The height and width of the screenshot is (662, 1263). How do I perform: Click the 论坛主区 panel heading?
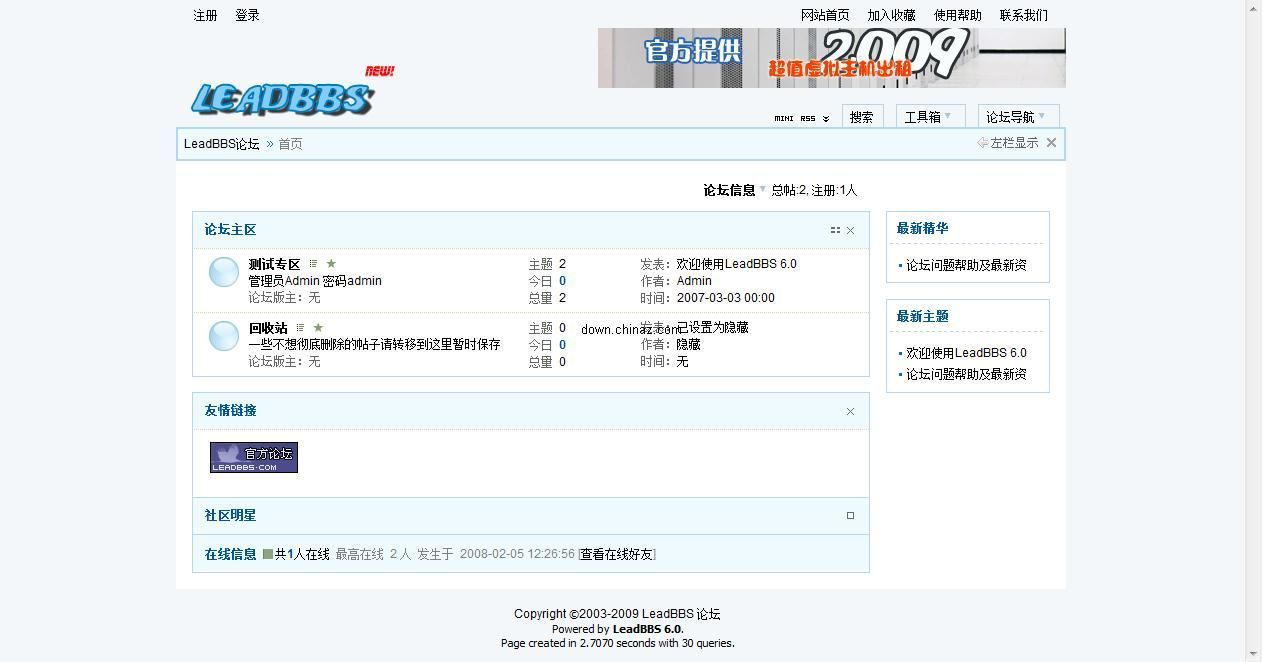click(230, 230)
